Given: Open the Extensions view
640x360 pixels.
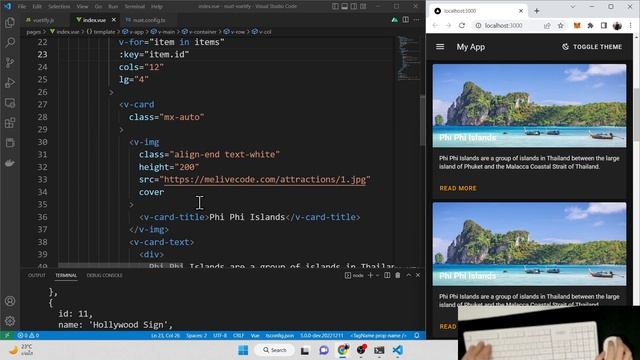Looking at the screenshot, I should [x=10, y=123].
